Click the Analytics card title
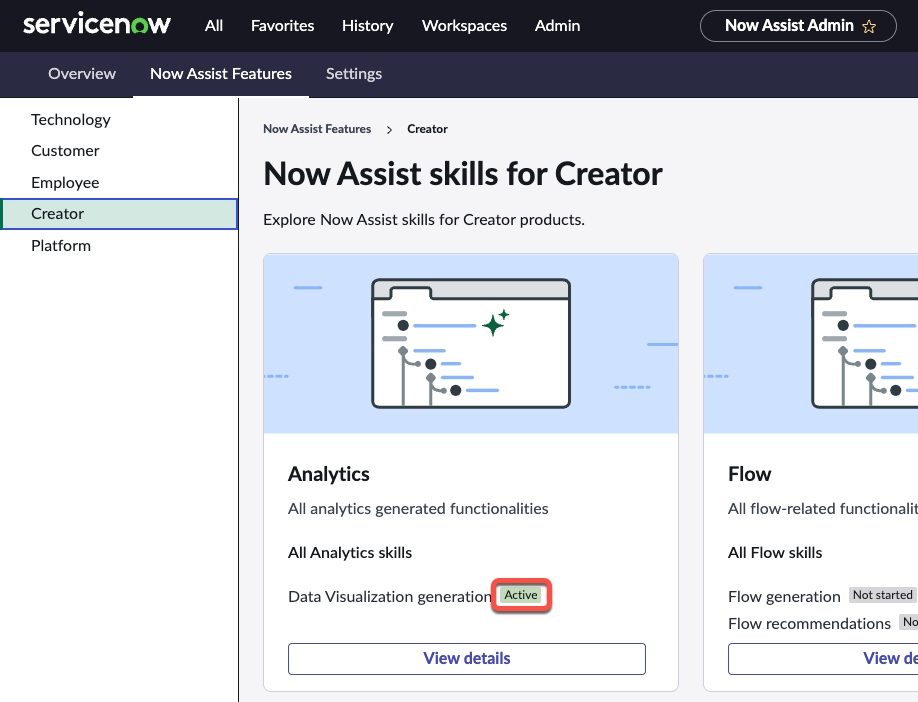 pyautogui.click(x=328, y=474)
